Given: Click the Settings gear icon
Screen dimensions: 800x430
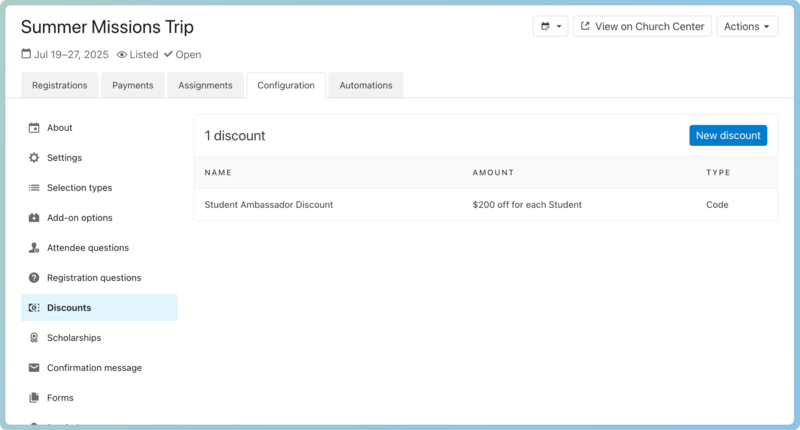Looking at the screenshot, I should (x=34, y=158).
